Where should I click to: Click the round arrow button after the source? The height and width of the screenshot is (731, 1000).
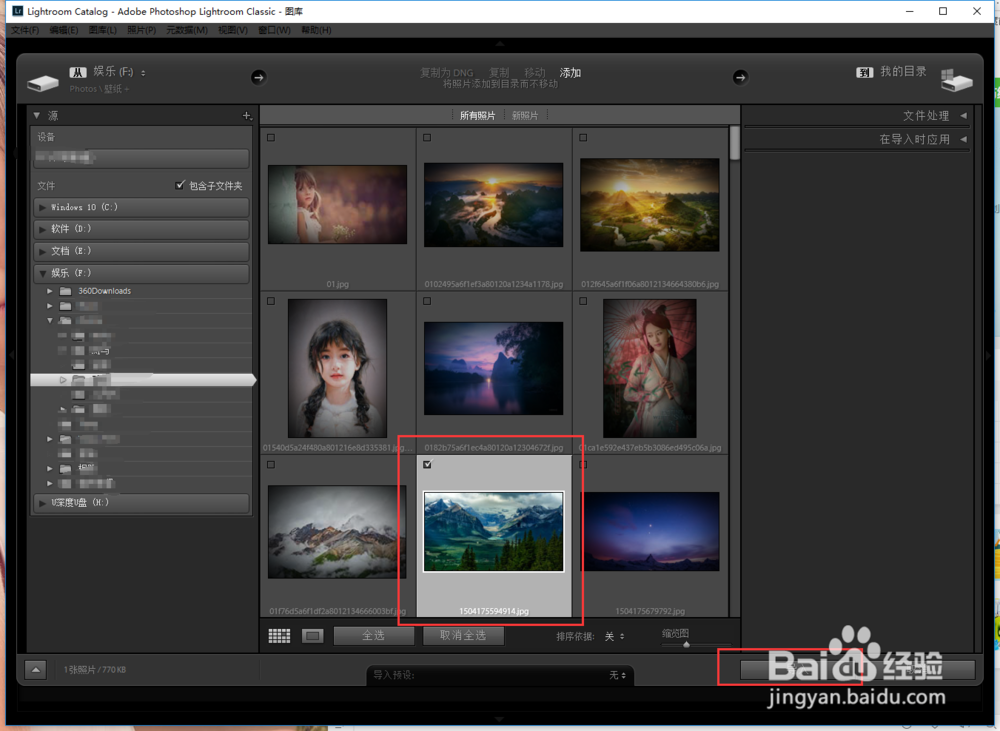(258, 77)
